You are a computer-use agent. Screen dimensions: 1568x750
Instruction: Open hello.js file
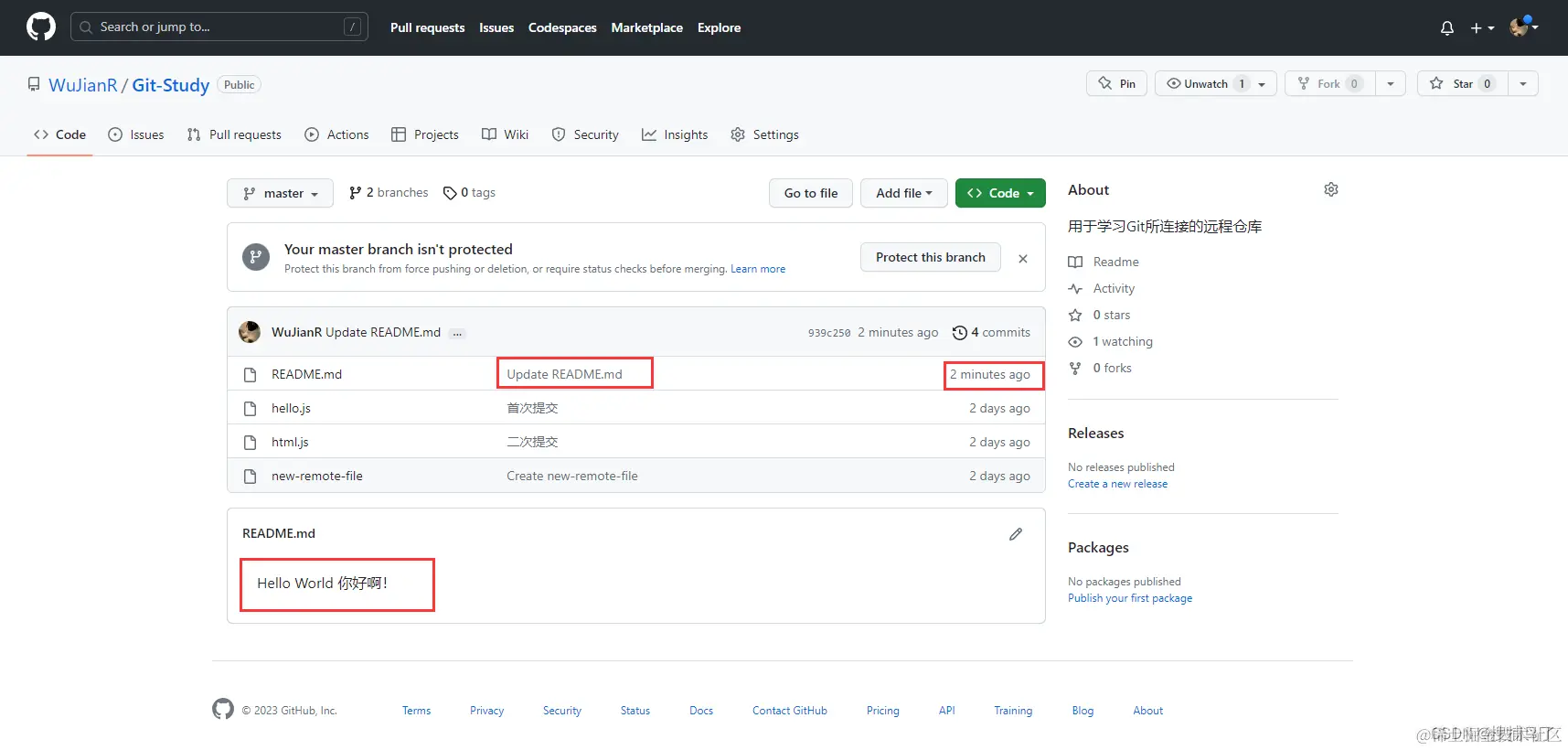coord(291,409)
